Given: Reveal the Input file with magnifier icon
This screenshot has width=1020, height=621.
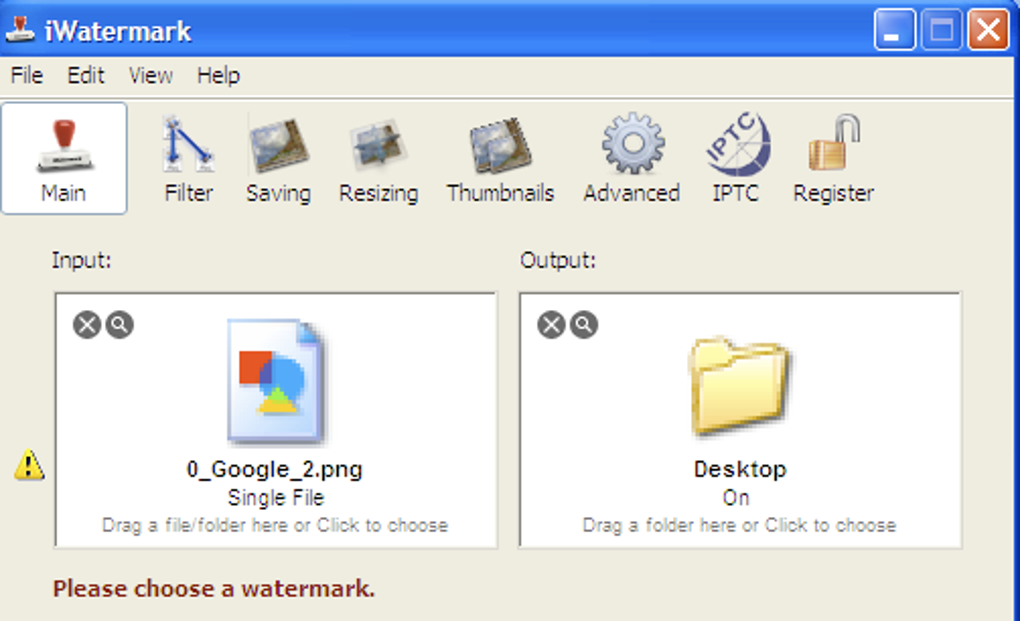Looking at the screenshot, I should tap(120, 324).
